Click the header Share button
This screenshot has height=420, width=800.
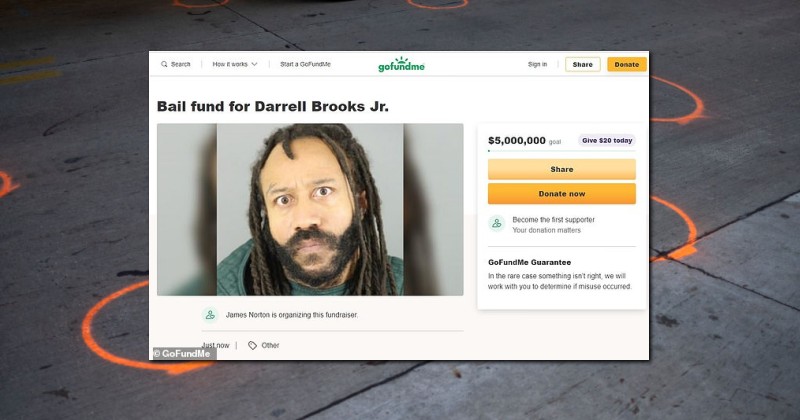tap(582, 64)
